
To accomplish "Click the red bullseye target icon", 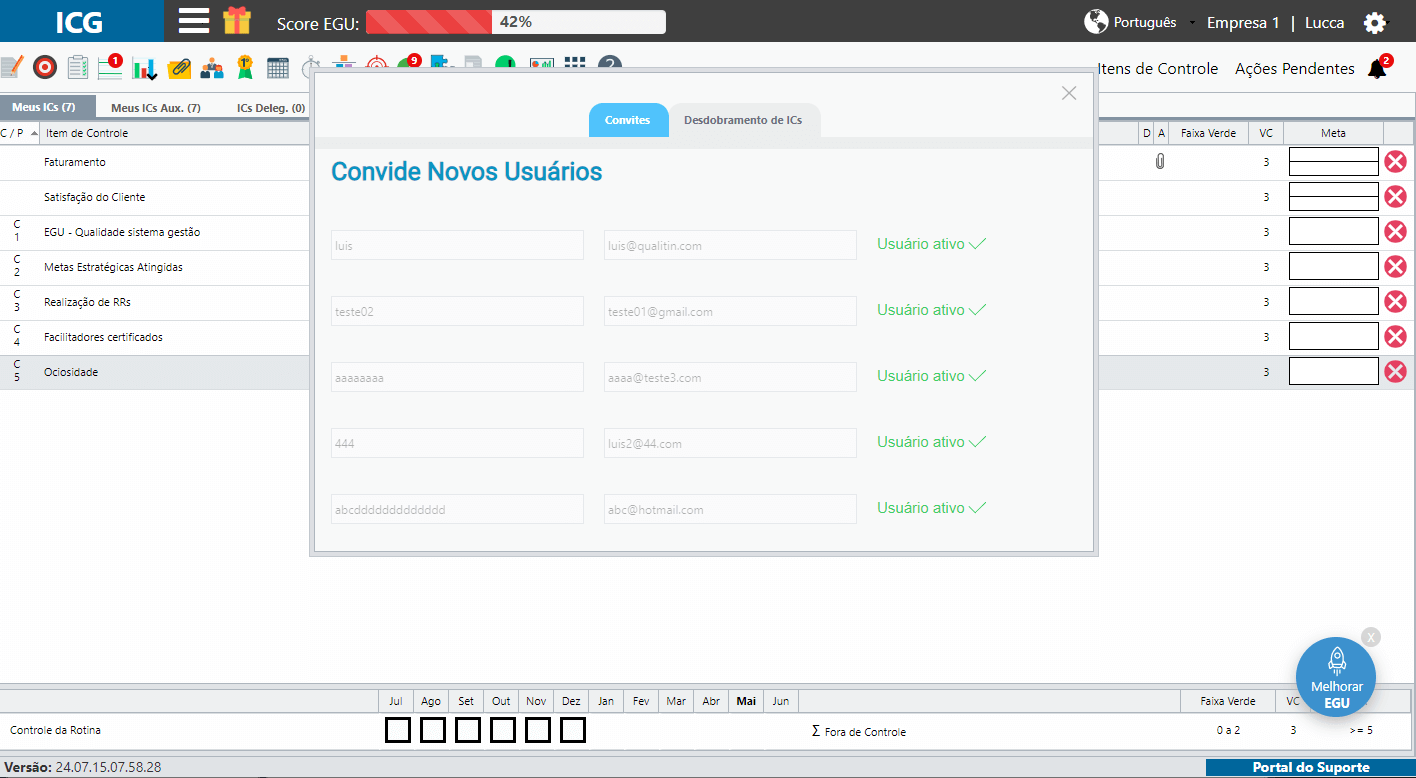I will tap(44, 67).
